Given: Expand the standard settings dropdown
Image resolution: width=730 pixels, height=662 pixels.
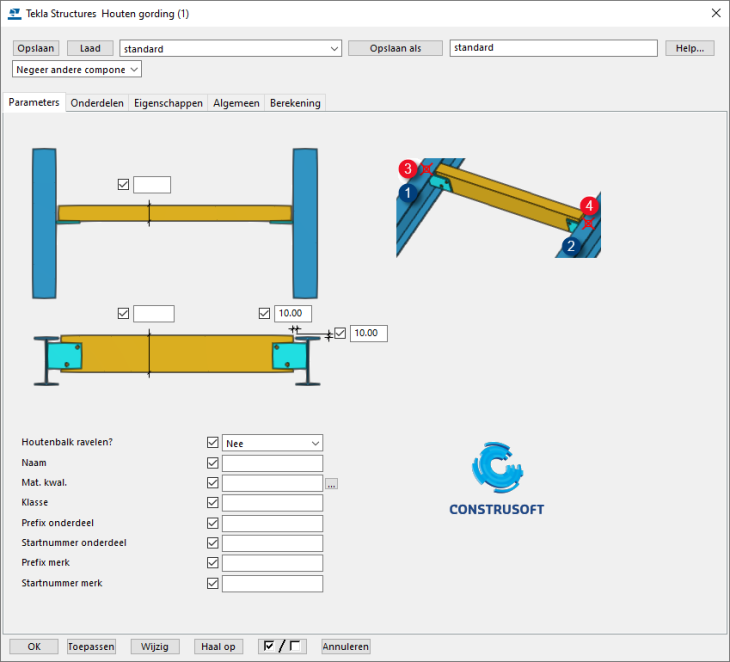Looking at the screenshot, I should [334, 48].
